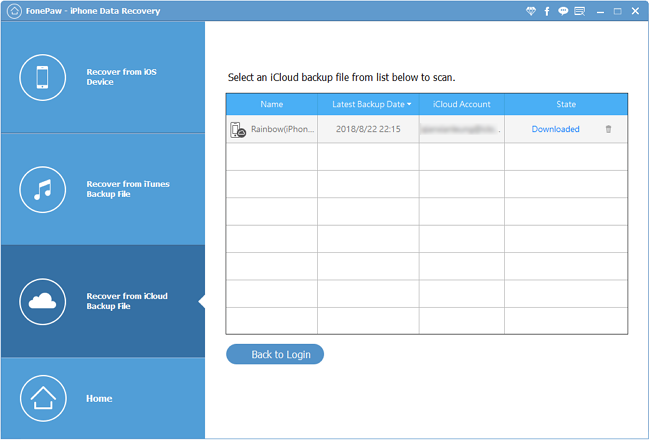Screen dimensions: 650x441
Task: Delete the Rainbow backup with trash icon
Action: tap(608, 129)
